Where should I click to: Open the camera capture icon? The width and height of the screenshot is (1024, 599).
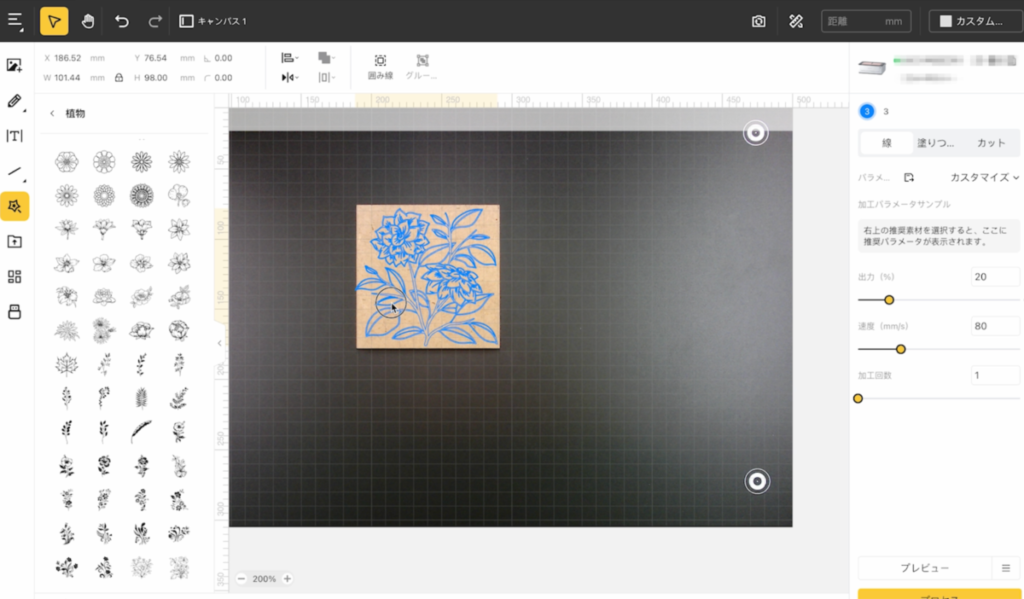point(759,21)
